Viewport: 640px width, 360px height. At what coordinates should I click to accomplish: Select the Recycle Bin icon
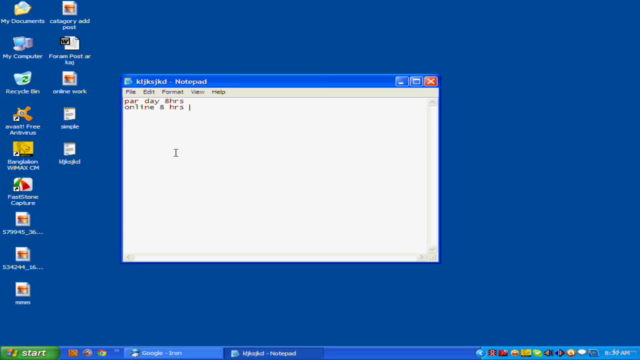pyautogui.click(x=22, y=82)
